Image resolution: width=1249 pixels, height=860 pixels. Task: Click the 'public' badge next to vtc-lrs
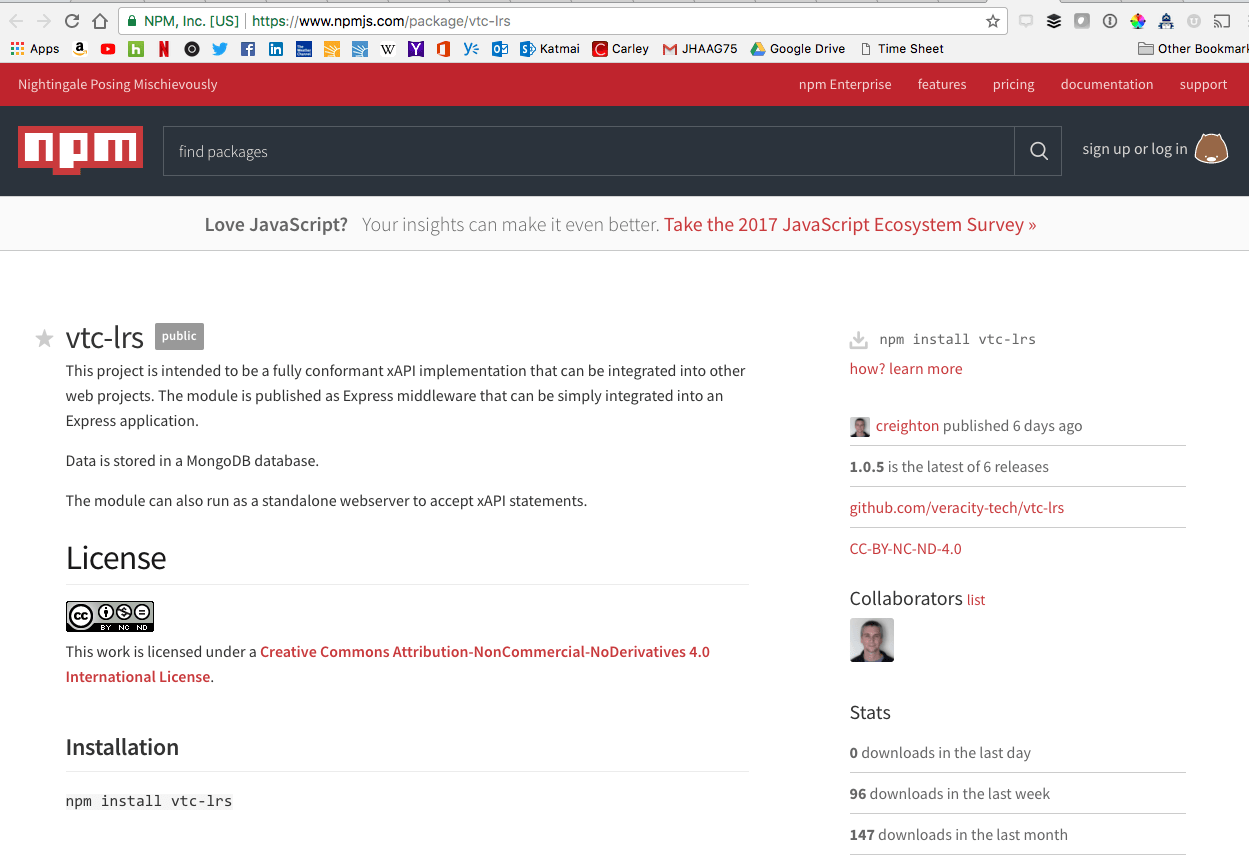click(x=179, y=336)
